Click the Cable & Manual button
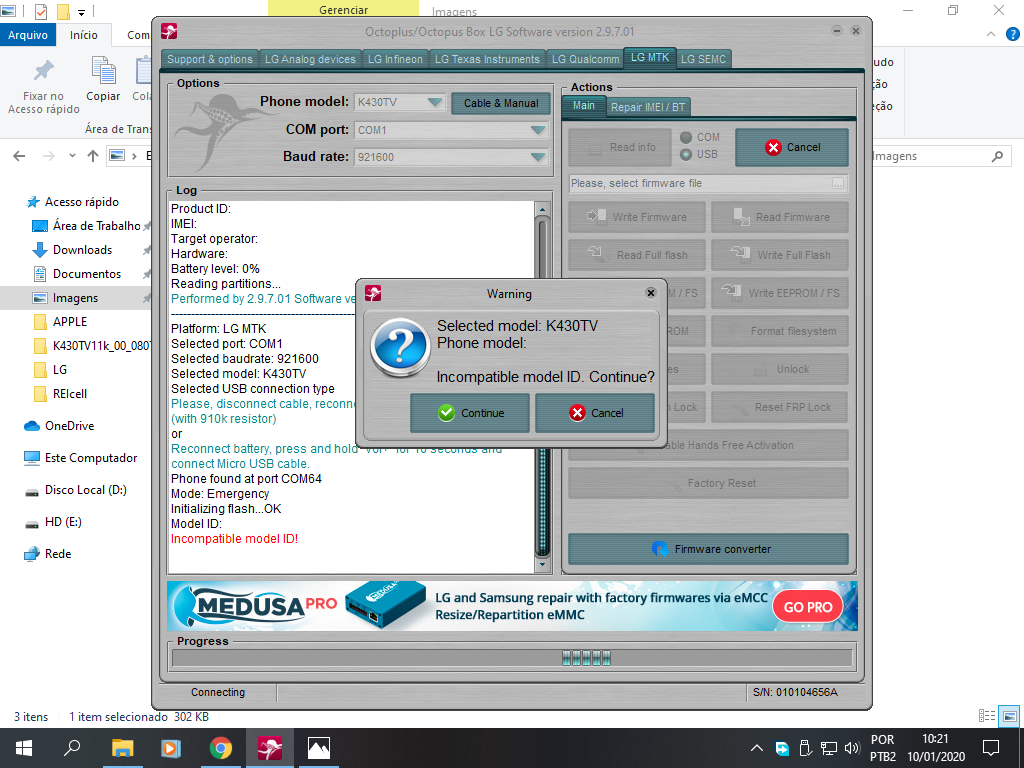This screenshot has height=768, width=1024. (x=501, y=103)
